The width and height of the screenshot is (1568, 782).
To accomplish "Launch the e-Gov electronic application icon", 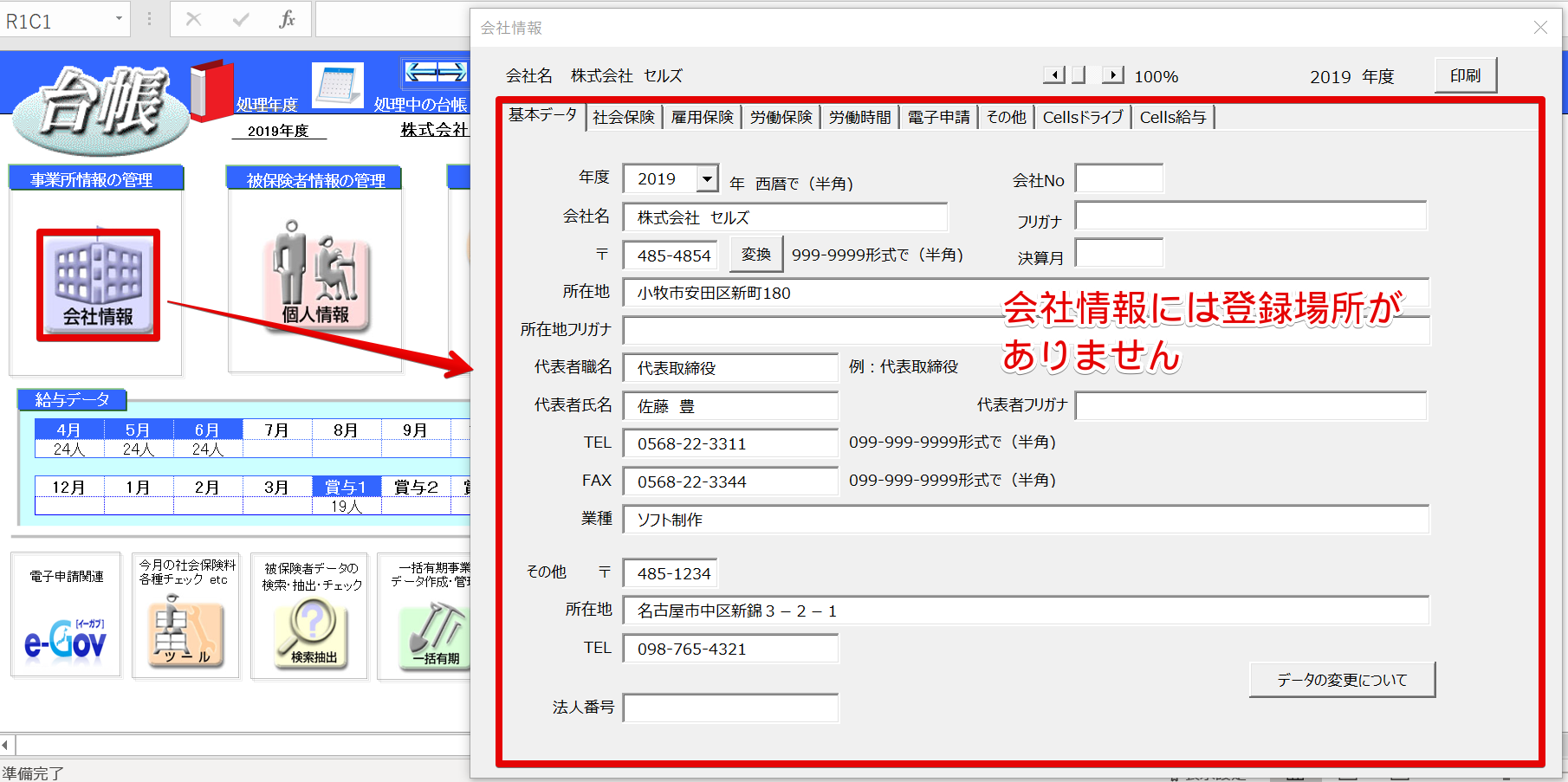I will point(66,641).
